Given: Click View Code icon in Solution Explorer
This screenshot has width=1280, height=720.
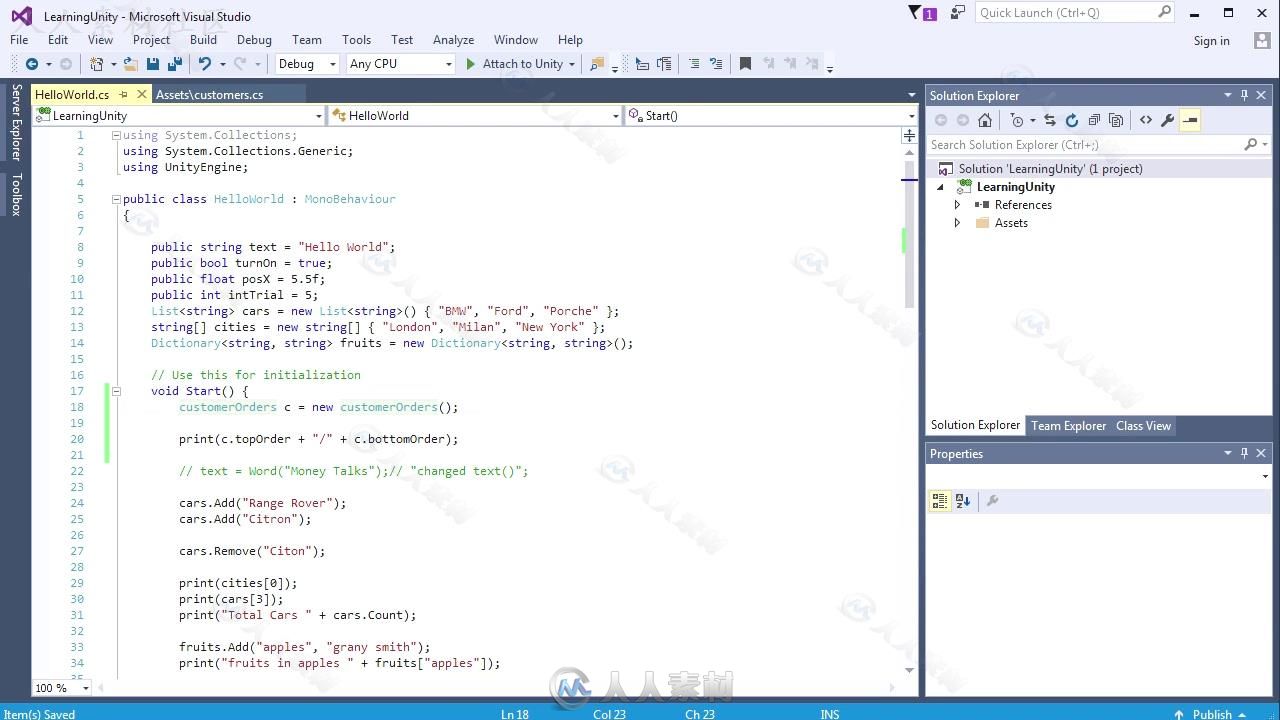Looking at the screenshot, I should tap(1146, 120).
